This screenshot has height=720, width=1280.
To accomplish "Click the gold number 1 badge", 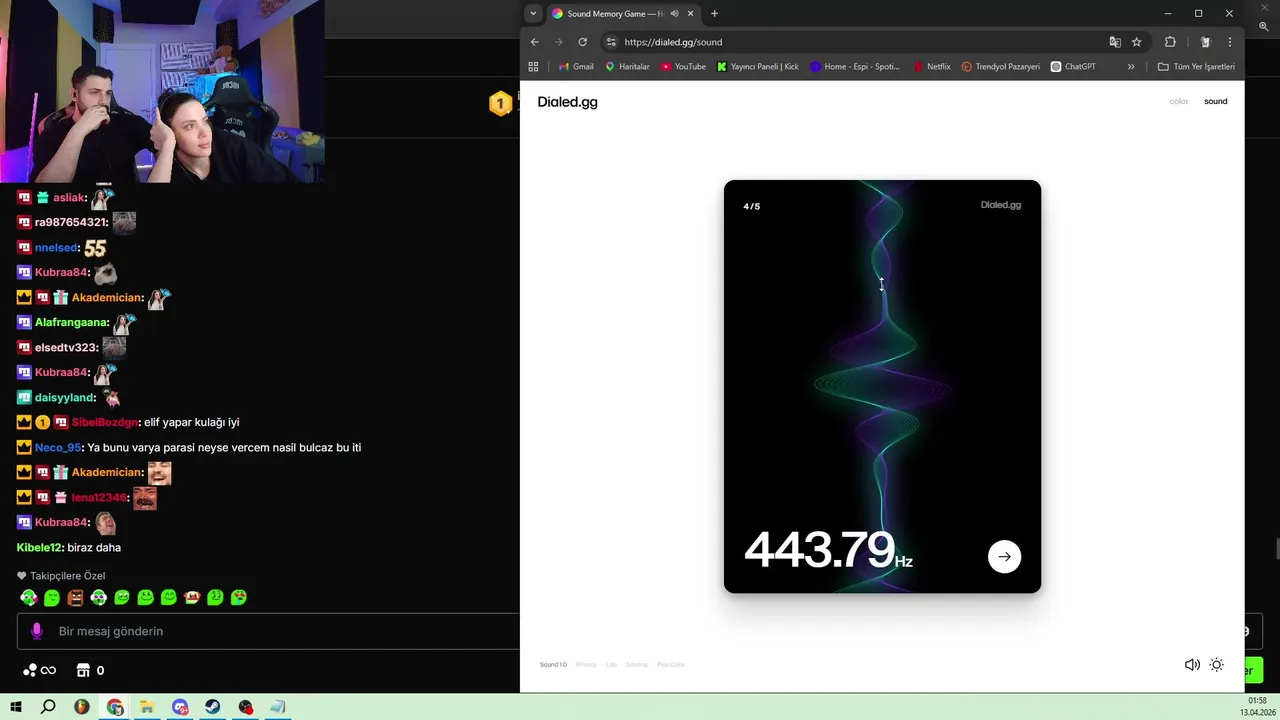I will coord(500,102).
